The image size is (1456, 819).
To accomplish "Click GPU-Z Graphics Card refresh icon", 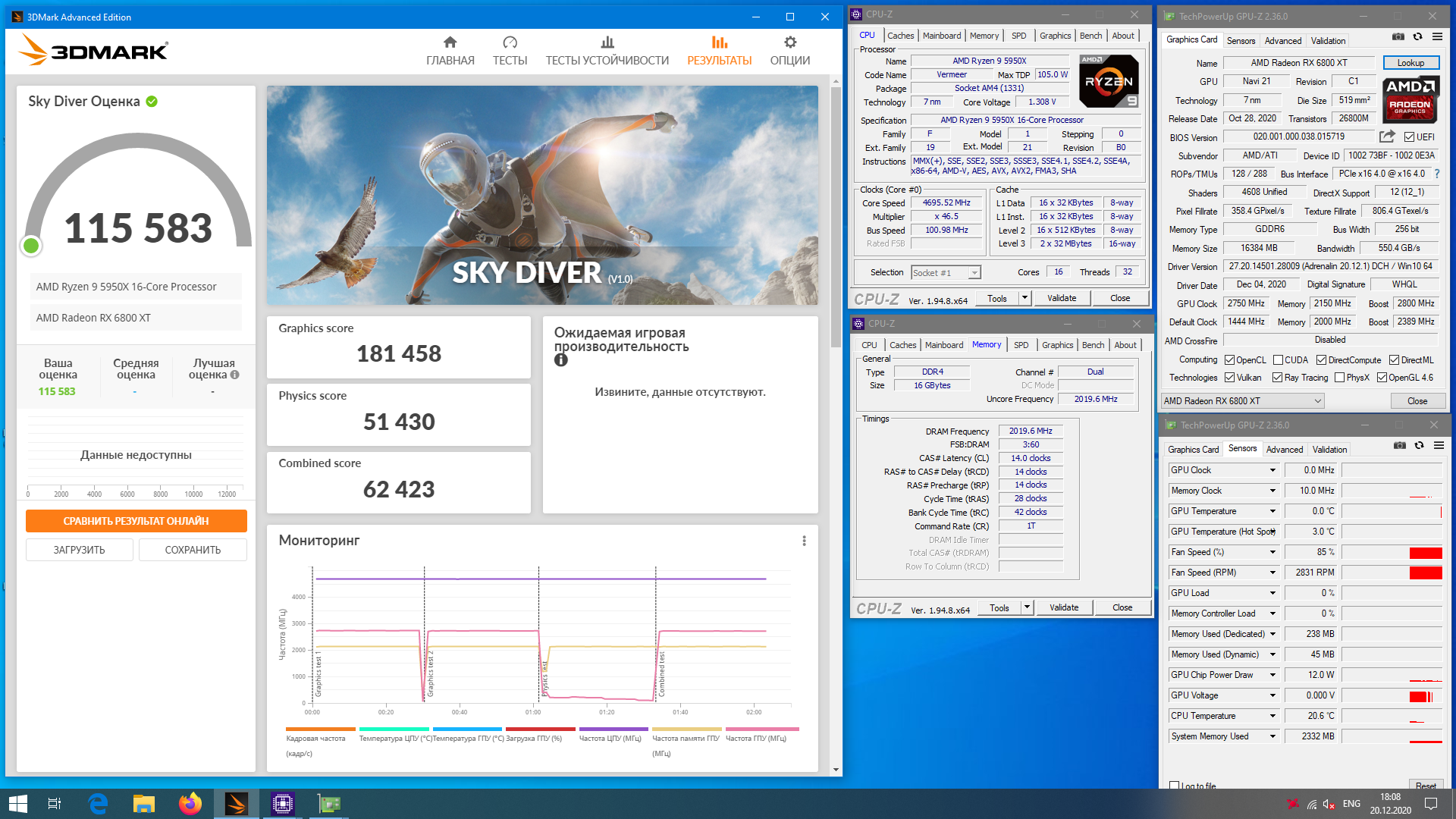I will point(1417,36).
